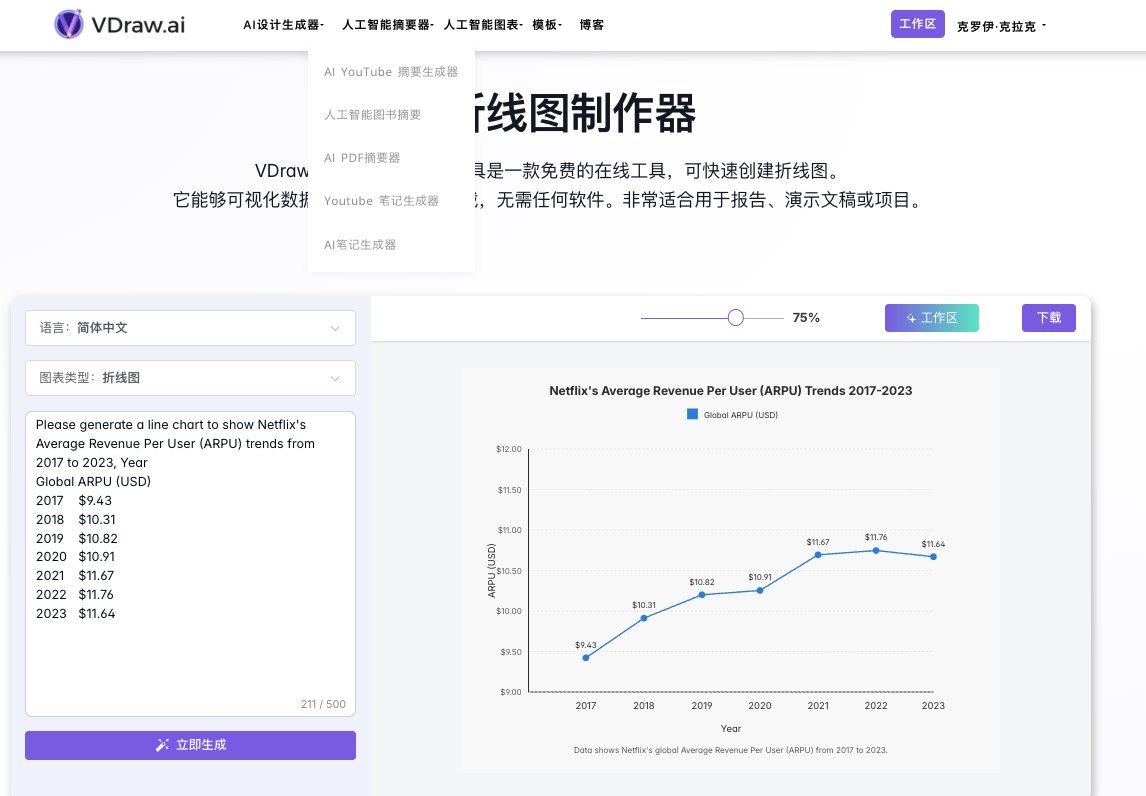
Task: Click the 2019 data point $10.82
Action: pos(702,595)
